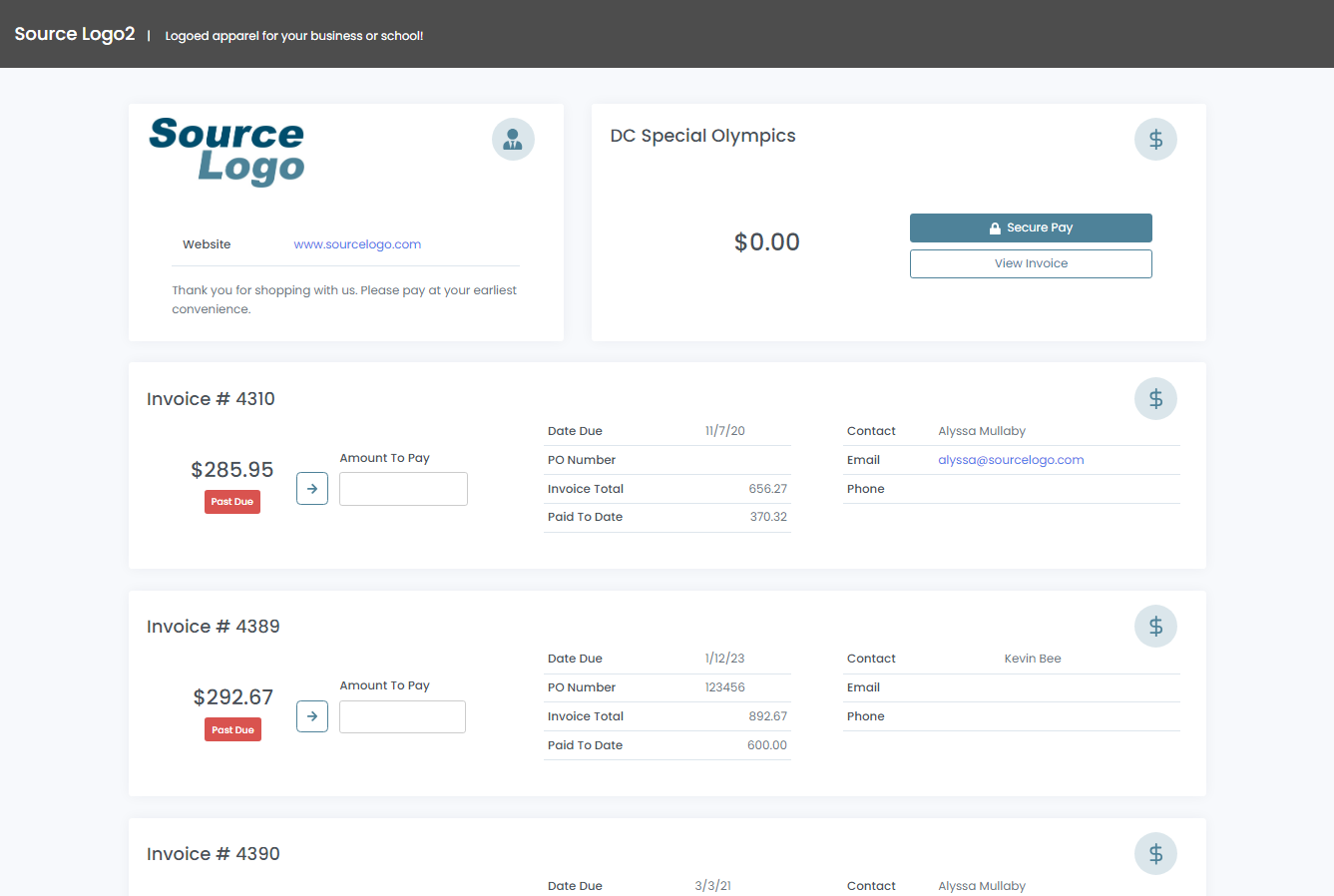
Task: Click the account person icon on the company card
Action: click(x=513, y=139)
